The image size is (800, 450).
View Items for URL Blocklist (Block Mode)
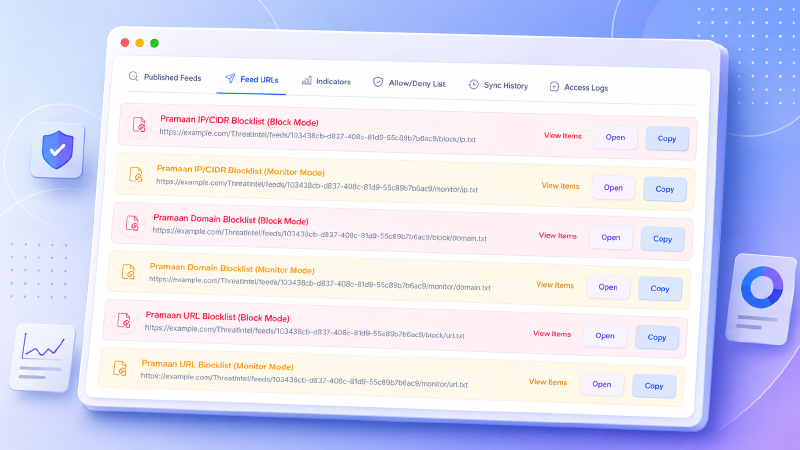click(x=552, y=334)
